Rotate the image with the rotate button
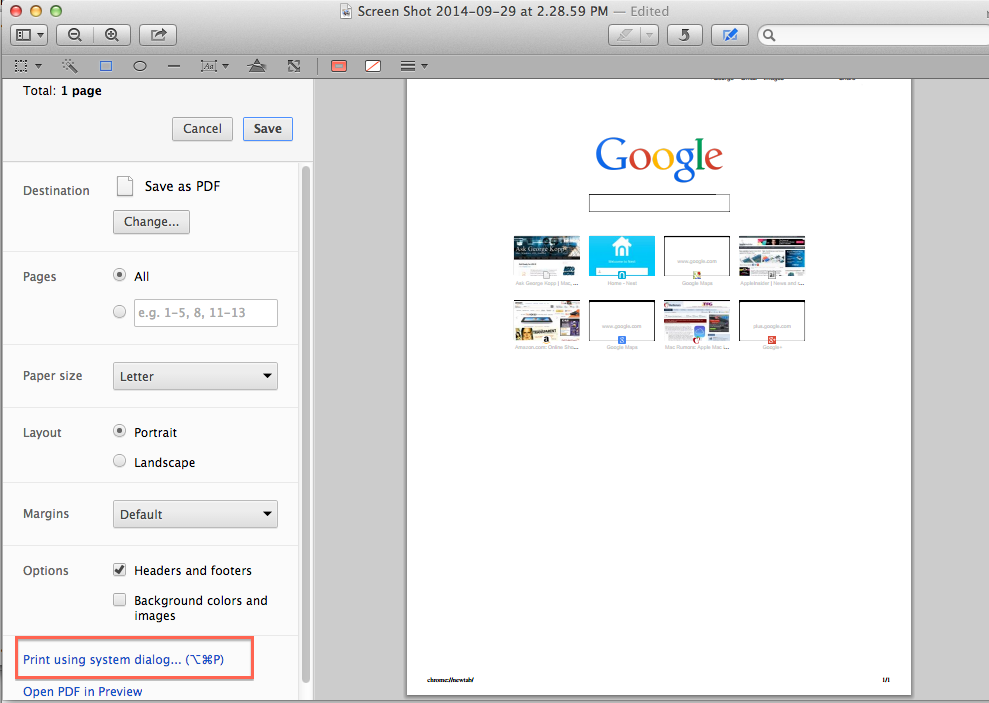The height and width of the screenshot is (703, 989). [x=684, y=35]
